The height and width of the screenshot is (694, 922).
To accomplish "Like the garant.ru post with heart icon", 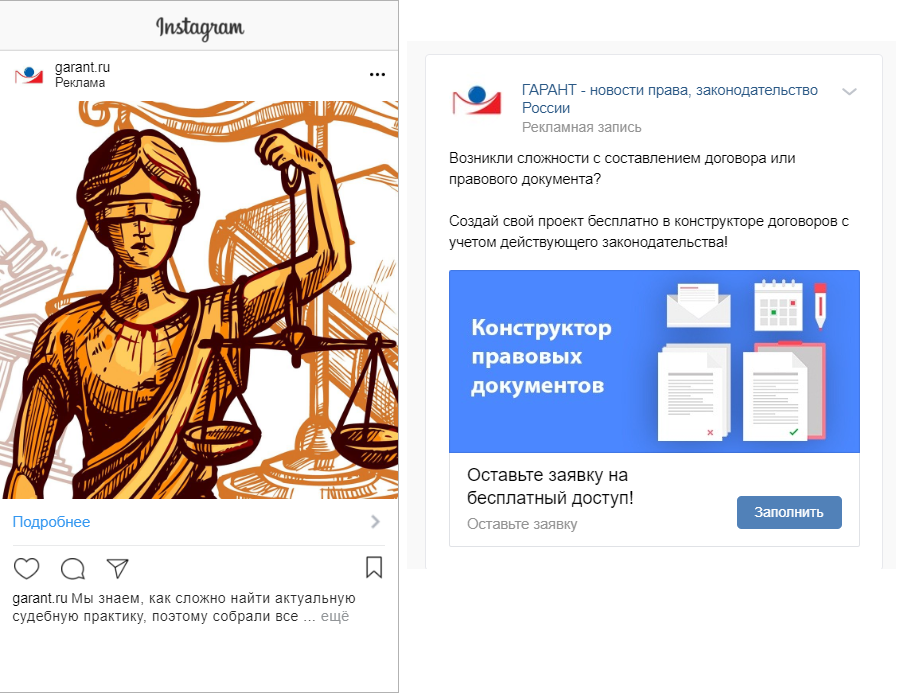I will pos(26,568).
